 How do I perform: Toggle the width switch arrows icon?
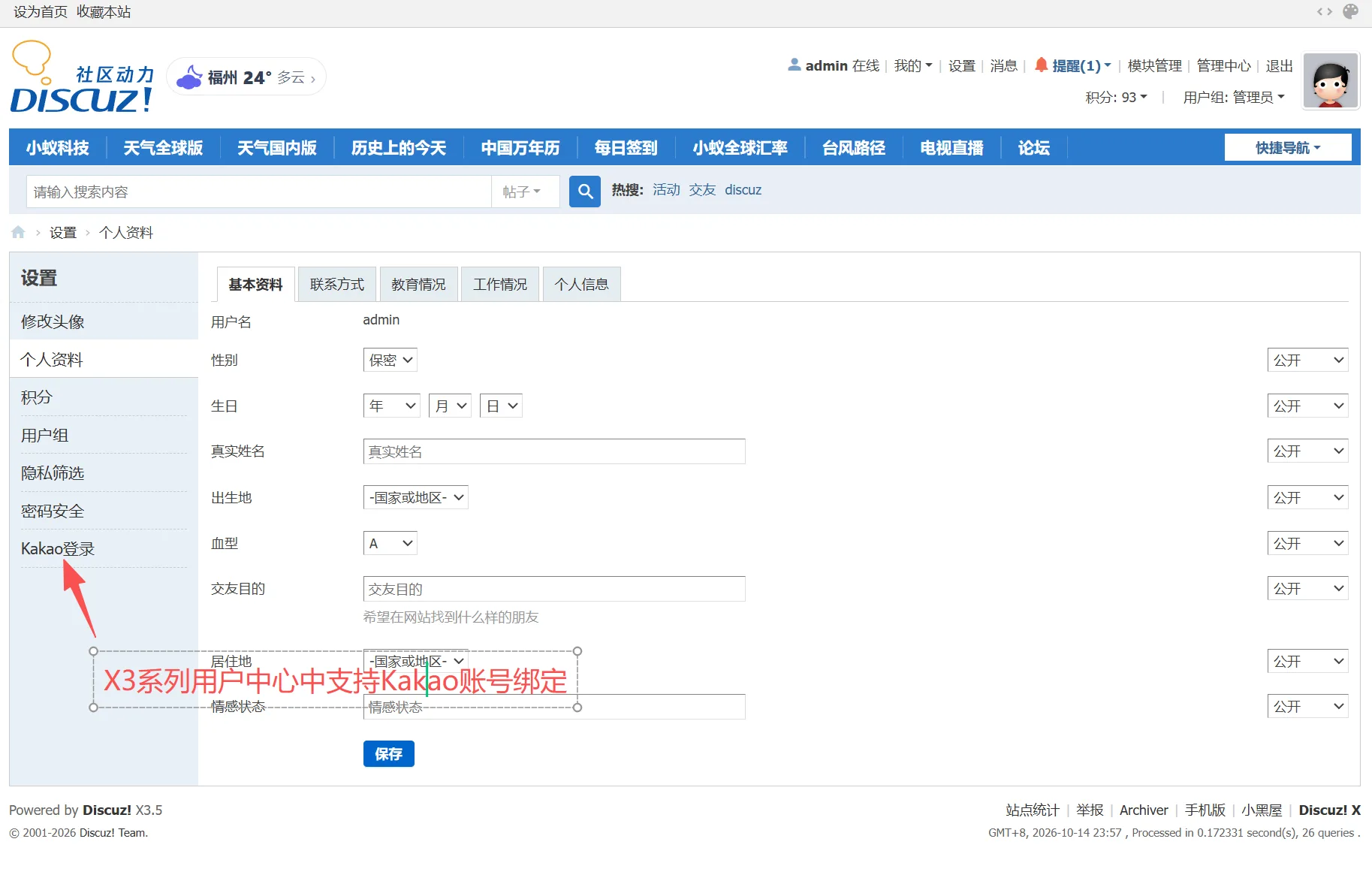pyautogui.click(x=1325, y=11)
